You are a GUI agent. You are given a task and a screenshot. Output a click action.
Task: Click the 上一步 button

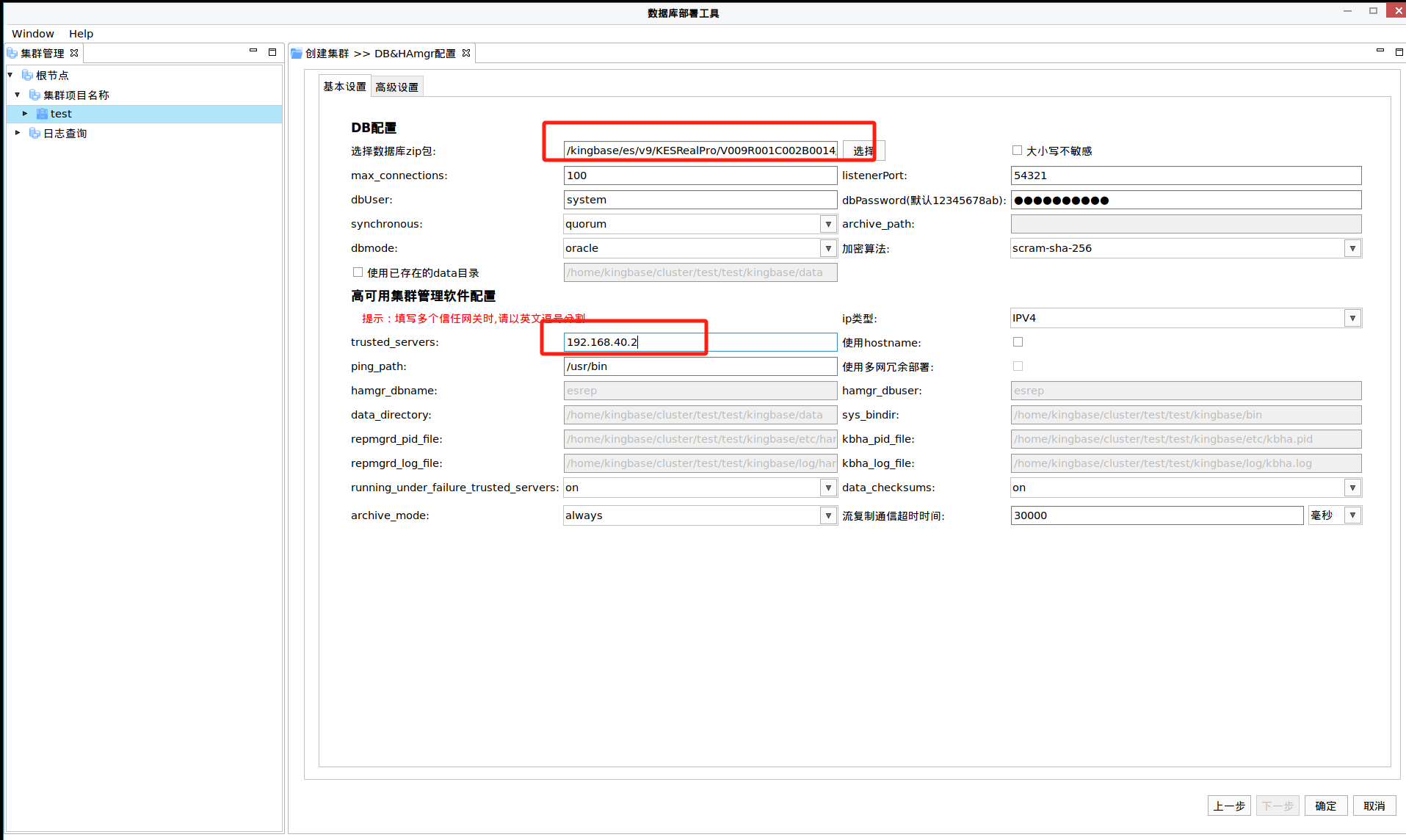click(1229, 805)
